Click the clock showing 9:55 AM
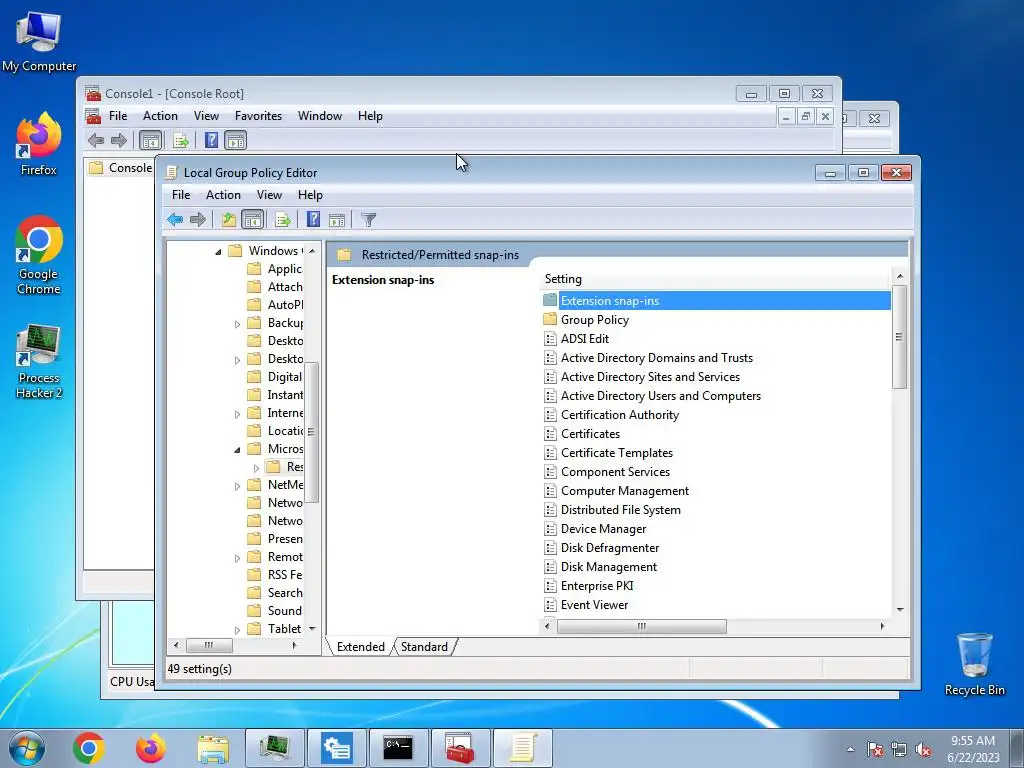The width and height of the screenshot is (1024, 768). tap(973, 749)
